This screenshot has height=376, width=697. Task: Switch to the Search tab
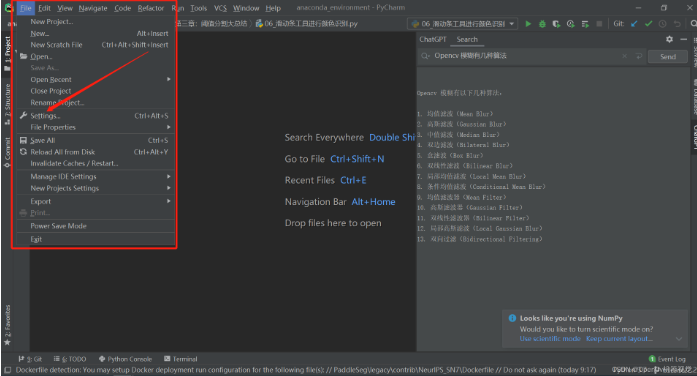[x=467, y=40]
